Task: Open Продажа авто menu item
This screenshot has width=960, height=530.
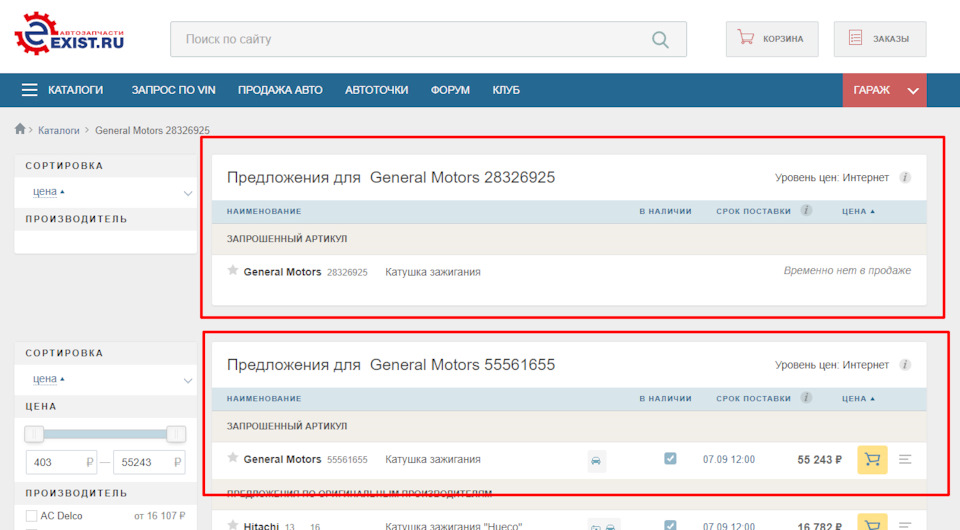Action: [280, 90]
